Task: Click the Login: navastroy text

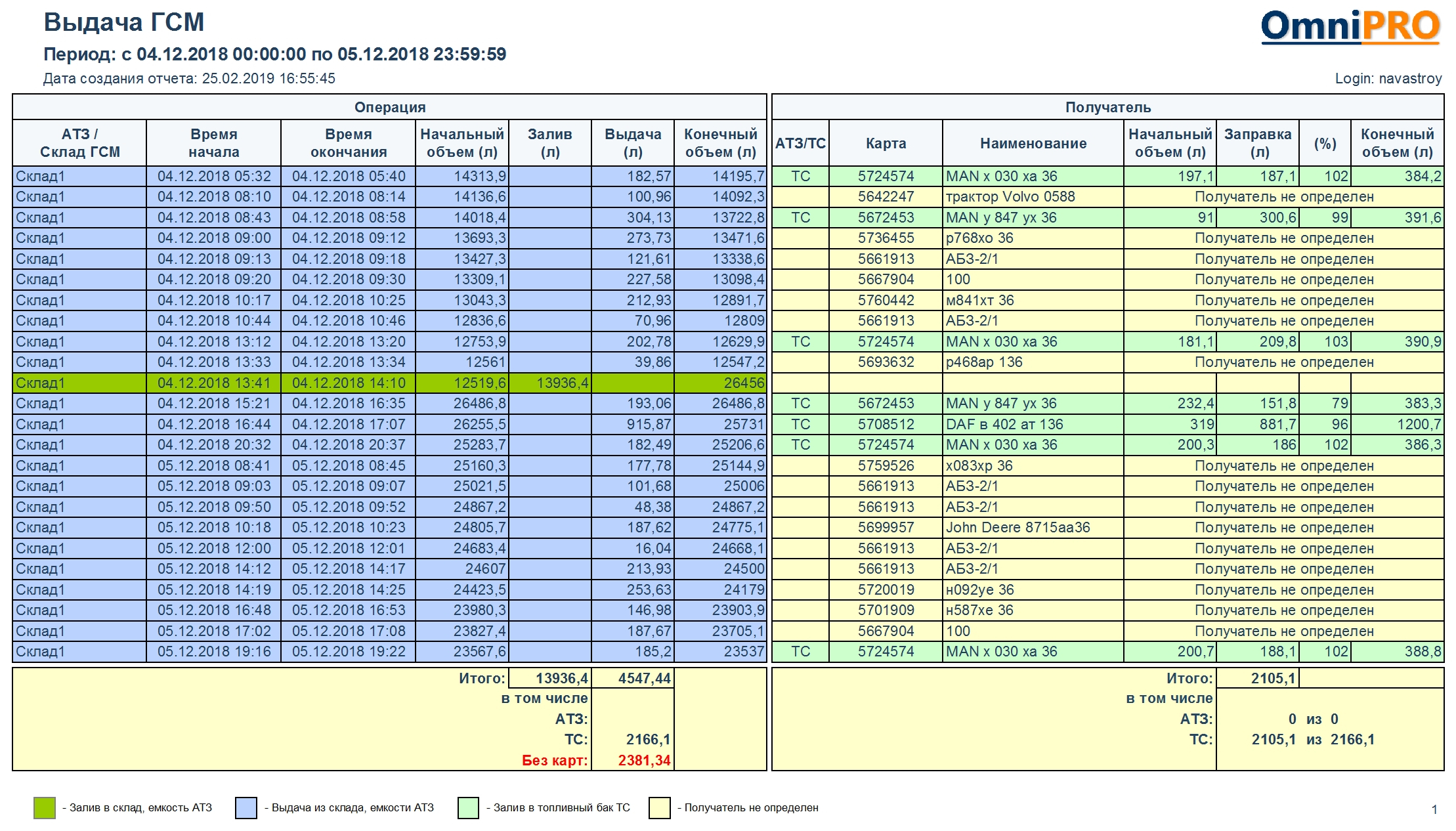Action: click(1388, 79)
